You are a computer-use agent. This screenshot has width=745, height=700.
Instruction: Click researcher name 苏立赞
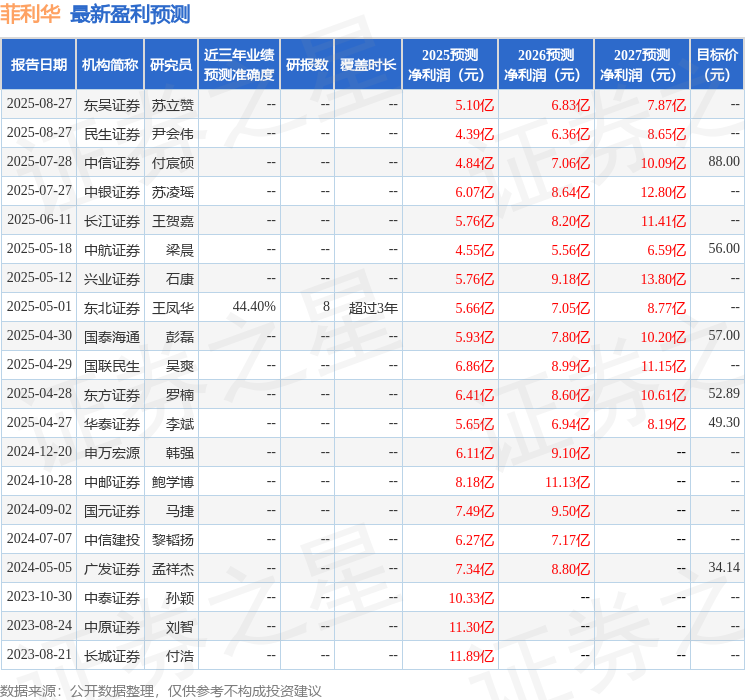(173, 105)
